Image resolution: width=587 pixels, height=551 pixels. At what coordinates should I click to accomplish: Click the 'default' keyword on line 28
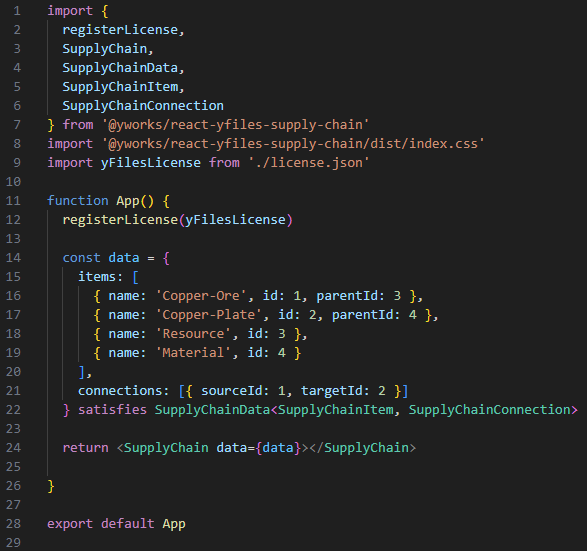coord(128,524)
